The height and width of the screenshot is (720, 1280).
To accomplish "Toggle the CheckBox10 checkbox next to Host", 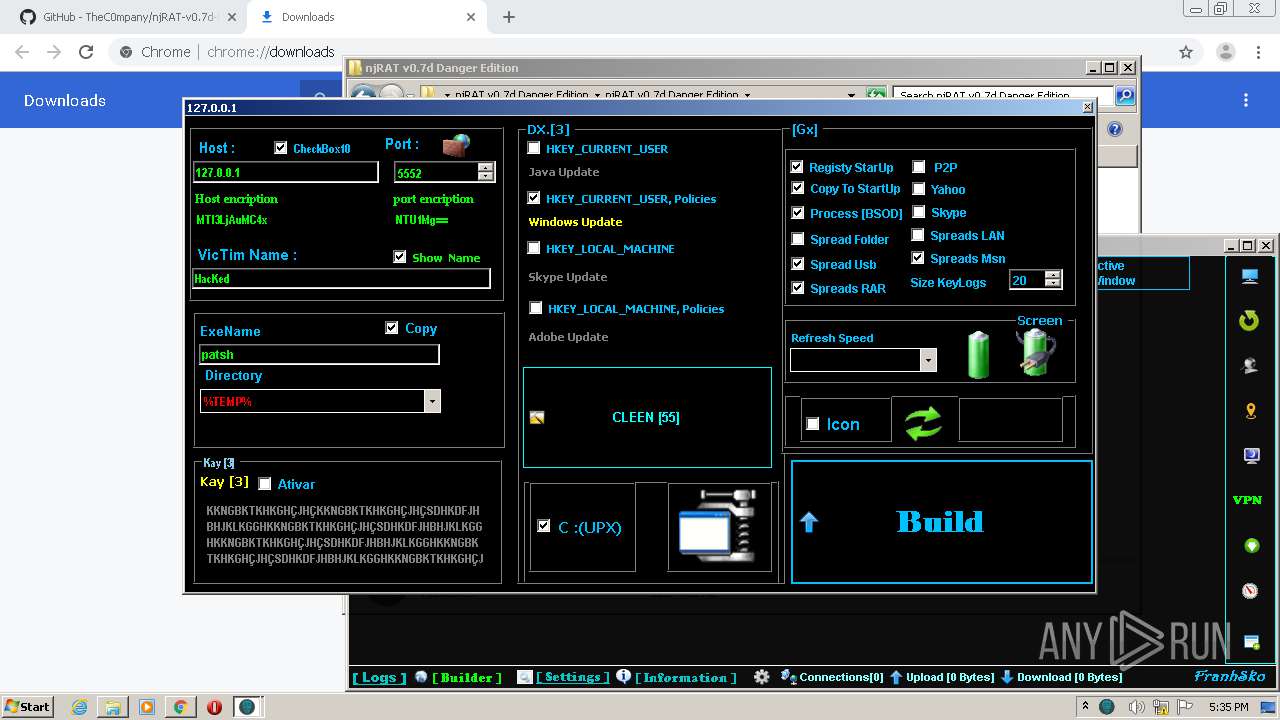I will coord(281,148).
